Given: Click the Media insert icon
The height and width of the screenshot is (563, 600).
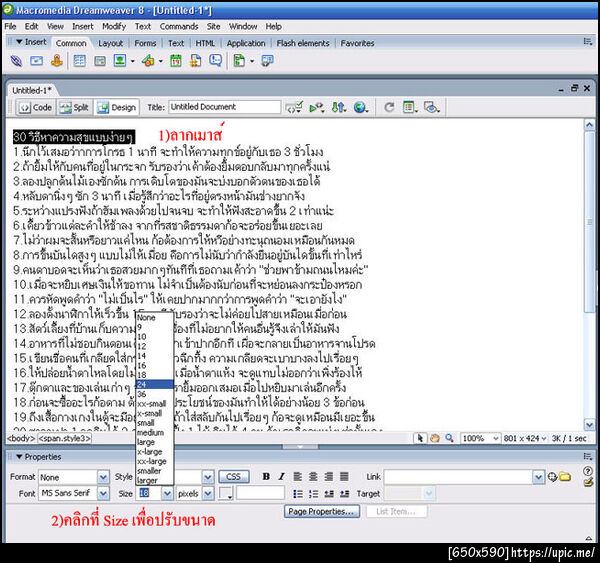Looking at the screenshot, I should (x=148, y=61).
